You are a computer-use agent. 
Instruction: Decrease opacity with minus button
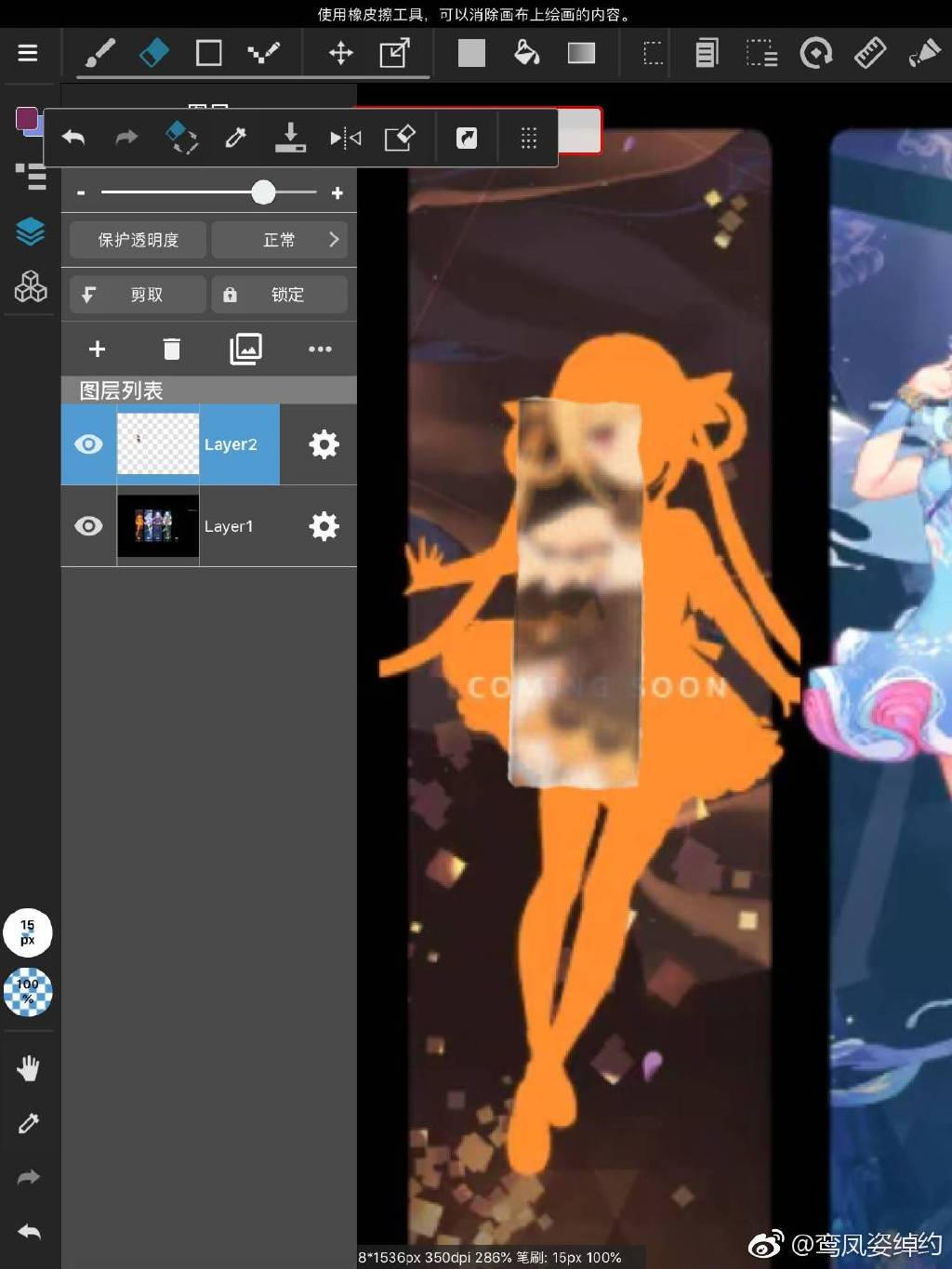(81, 192)
